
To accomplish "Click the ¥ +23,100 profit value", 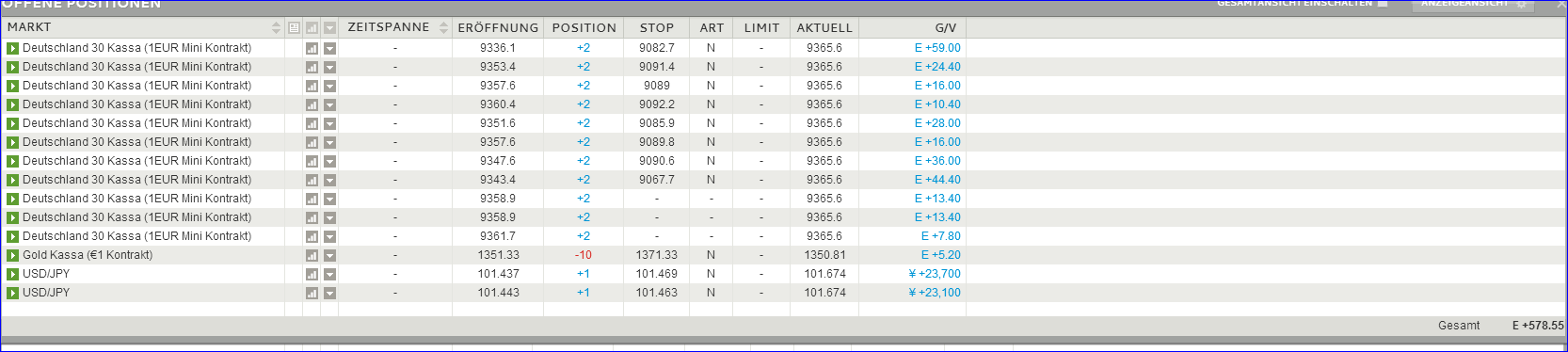I will pyautogui.click(x=935, y=293).
